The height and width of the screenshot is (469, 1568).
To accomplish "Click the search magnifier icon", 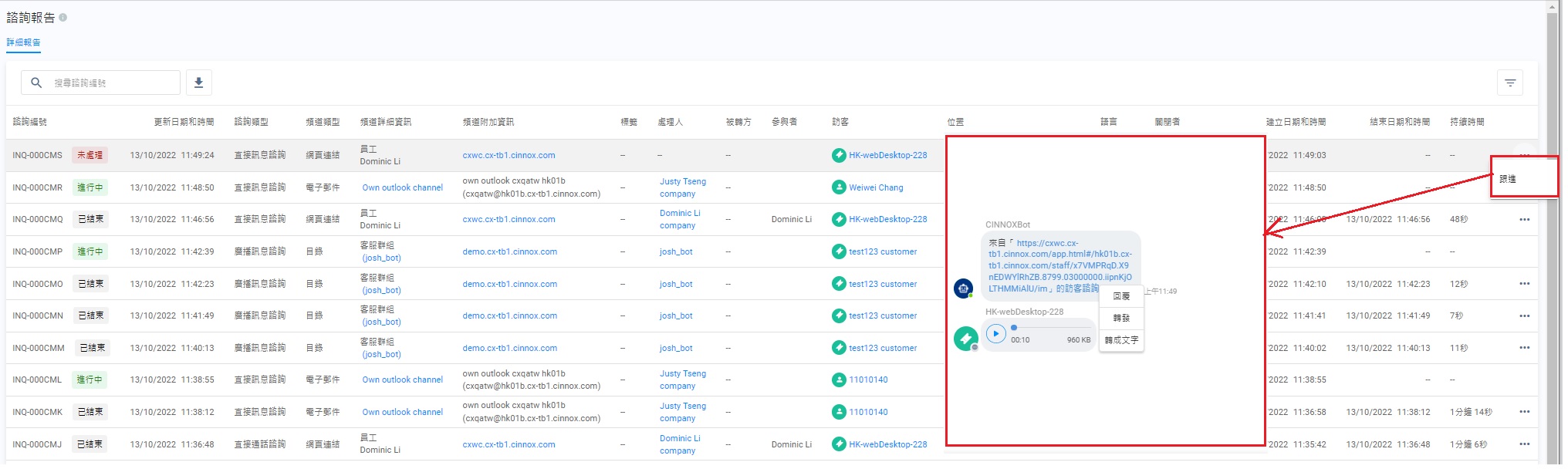I will click(36, 83).
